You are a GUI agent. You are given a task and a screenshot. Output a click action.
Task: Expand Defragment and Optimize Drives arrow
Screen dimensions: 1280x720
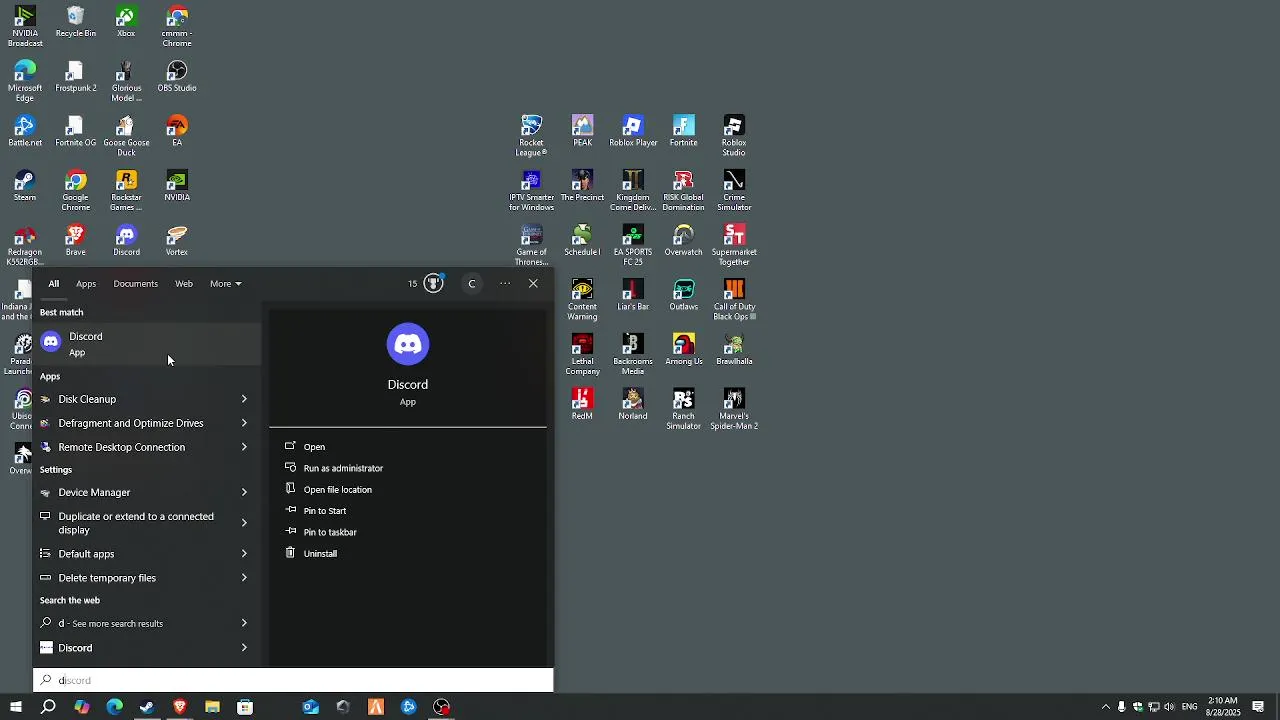pos(244,423)
